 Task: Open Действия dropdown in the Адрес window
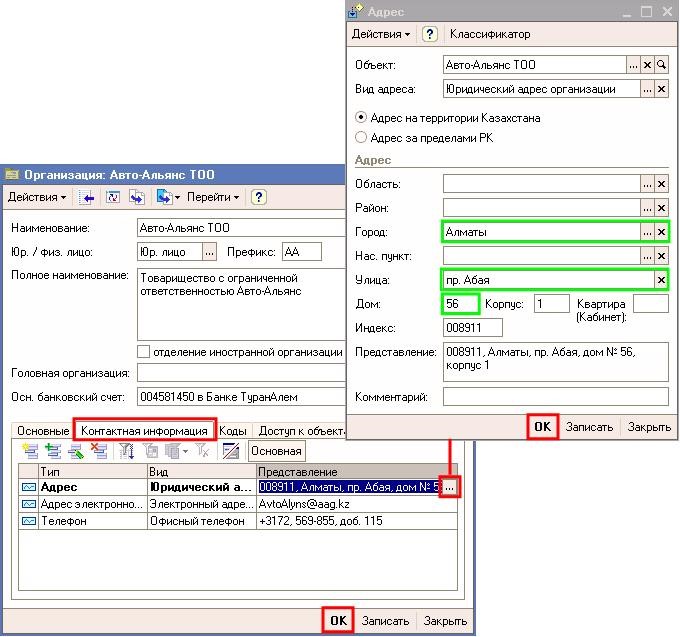click(x=380, y=34)
